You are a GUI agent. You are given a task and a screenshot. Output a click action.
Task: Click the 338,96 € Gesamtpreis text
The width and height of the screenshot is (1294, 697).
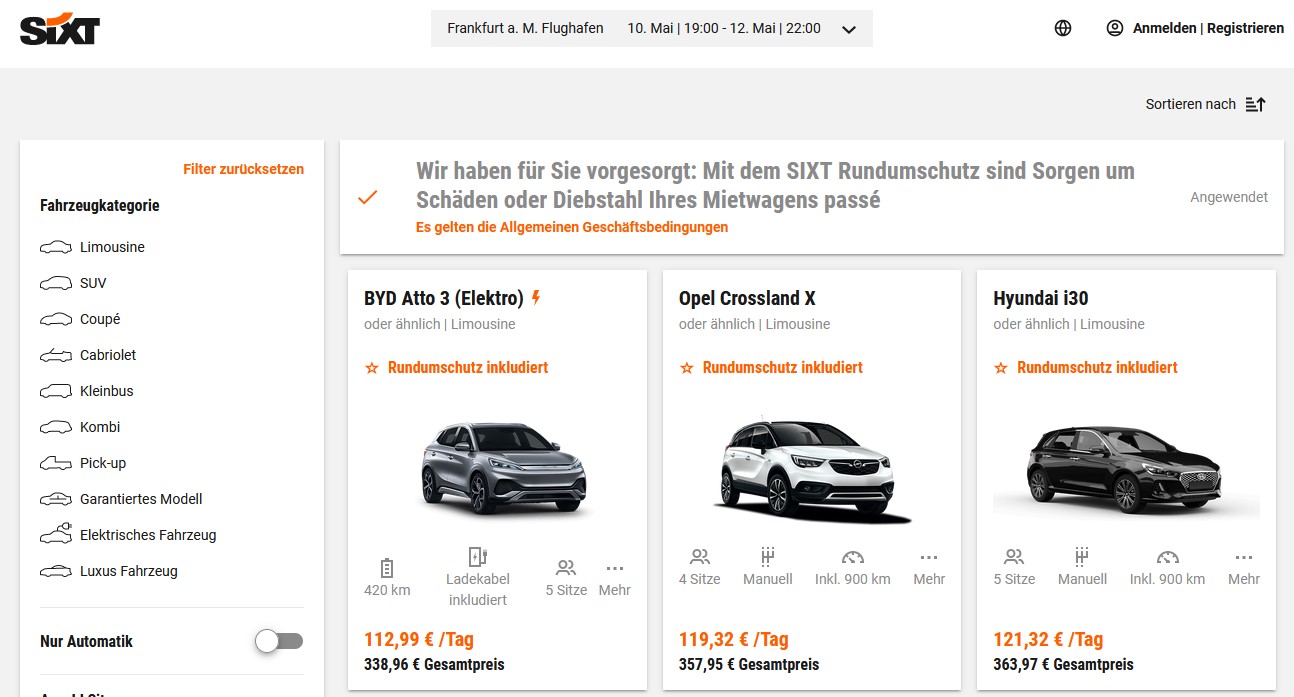pyautogui.click(x=434, y=665)
